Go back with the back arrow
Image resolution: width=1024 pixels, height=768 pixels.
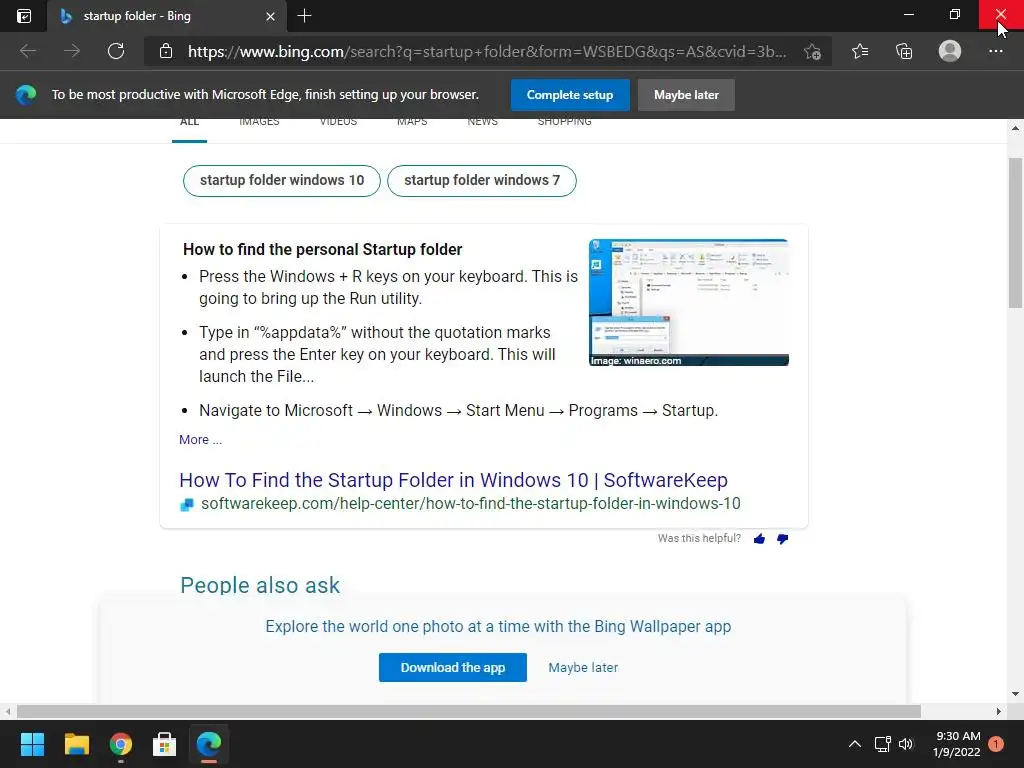point(27,51)
